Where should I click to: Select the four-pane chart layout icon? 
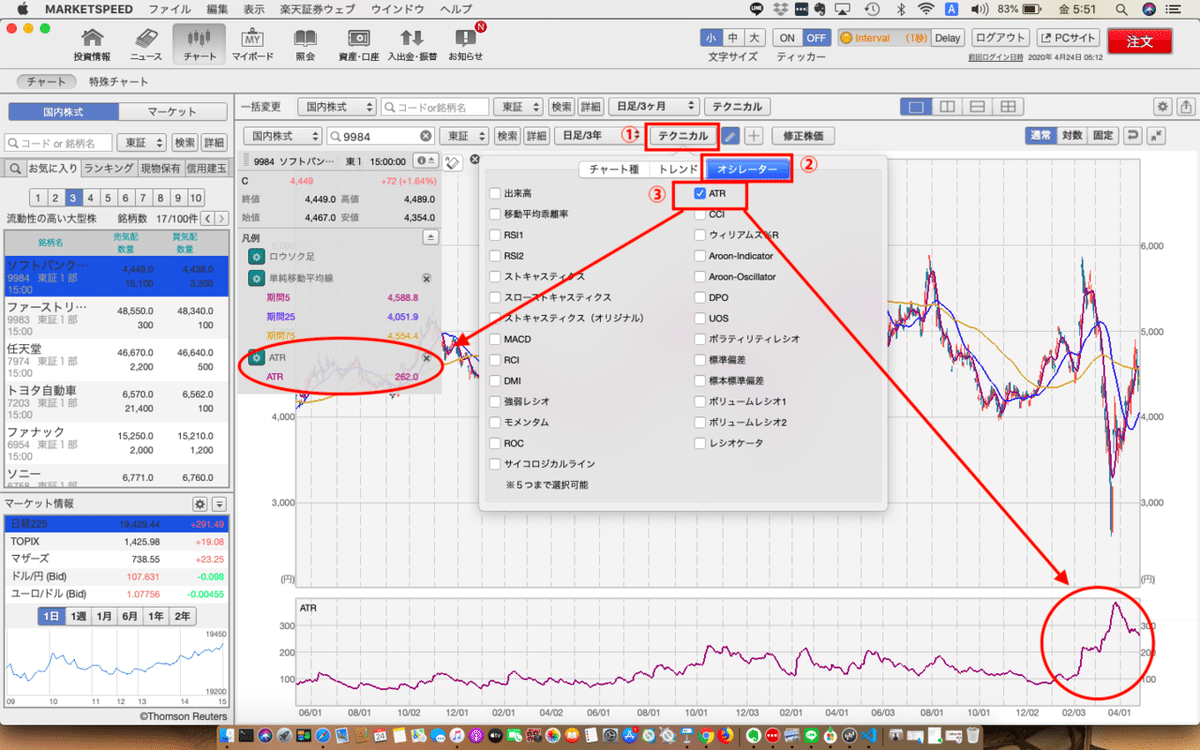point(1010,106)
